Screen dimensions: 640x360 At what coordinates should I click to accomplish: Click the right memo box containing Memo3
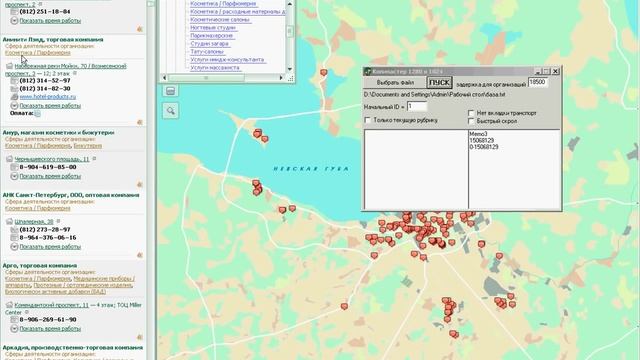coord(514,169)
